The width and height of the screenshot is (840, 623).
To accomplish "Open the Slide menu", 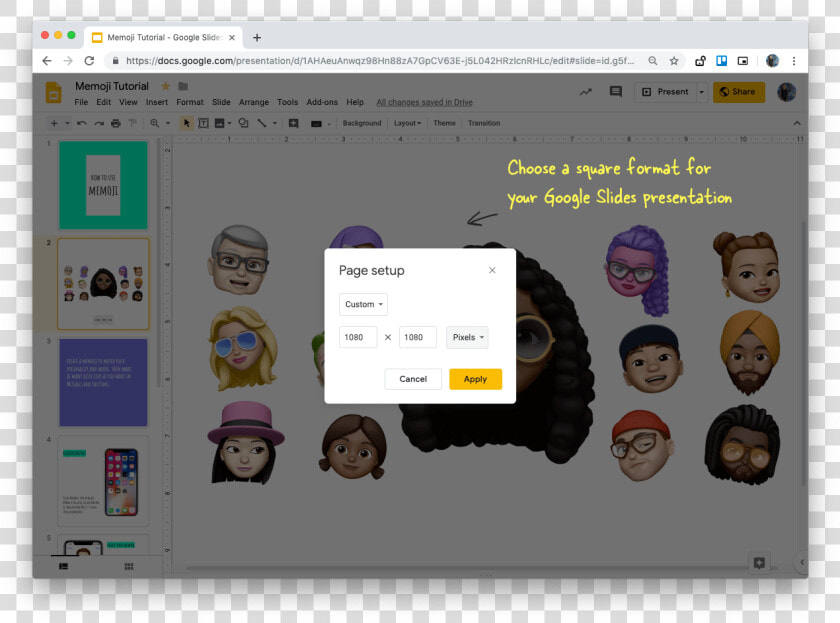I will 221,102.
